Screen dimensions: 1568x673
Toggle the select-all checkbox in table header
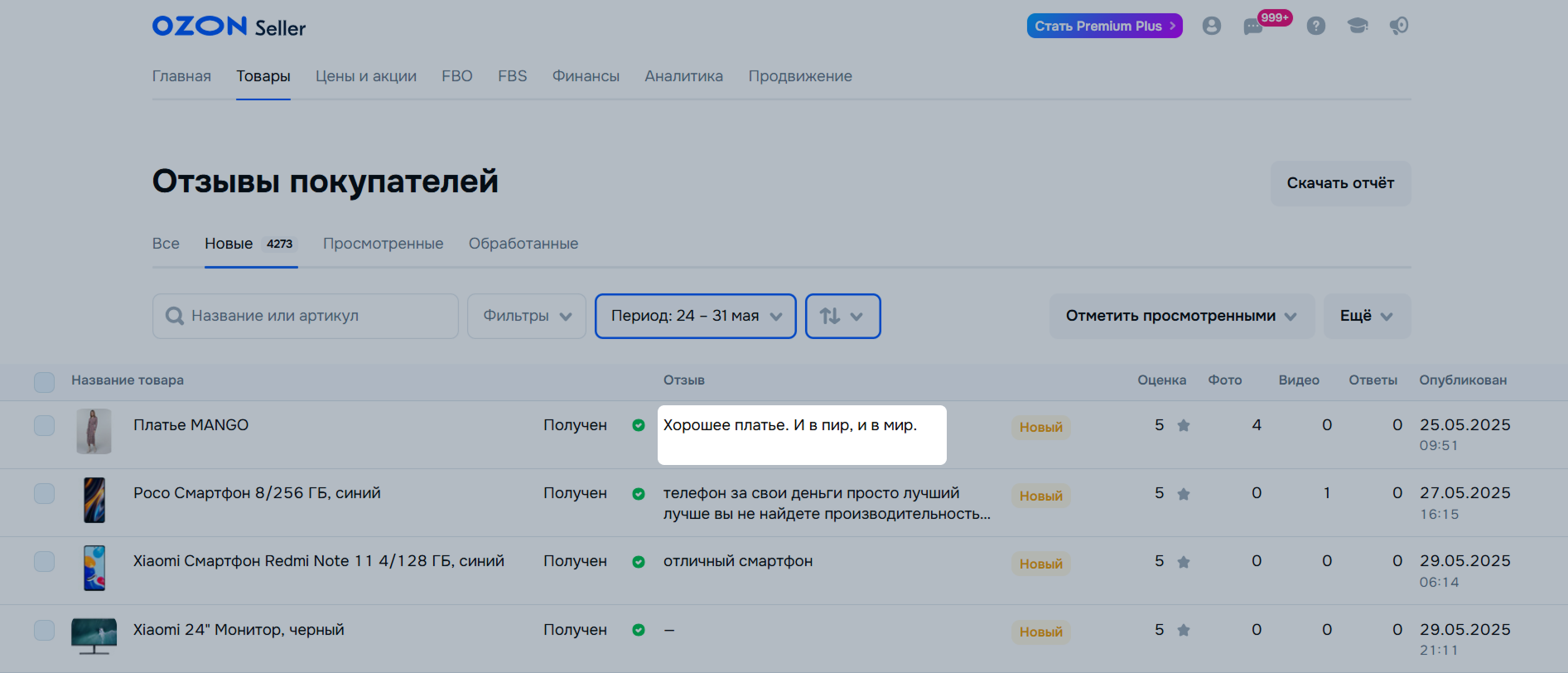(x=44, y=381)
